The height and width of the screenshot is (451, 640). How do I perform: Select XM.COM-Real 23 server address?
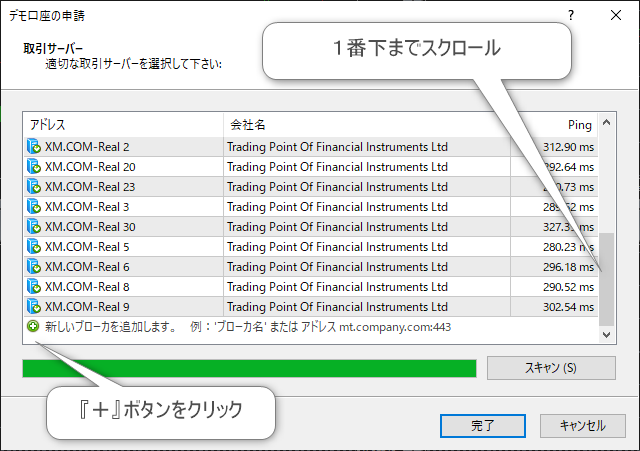[90, 187]
